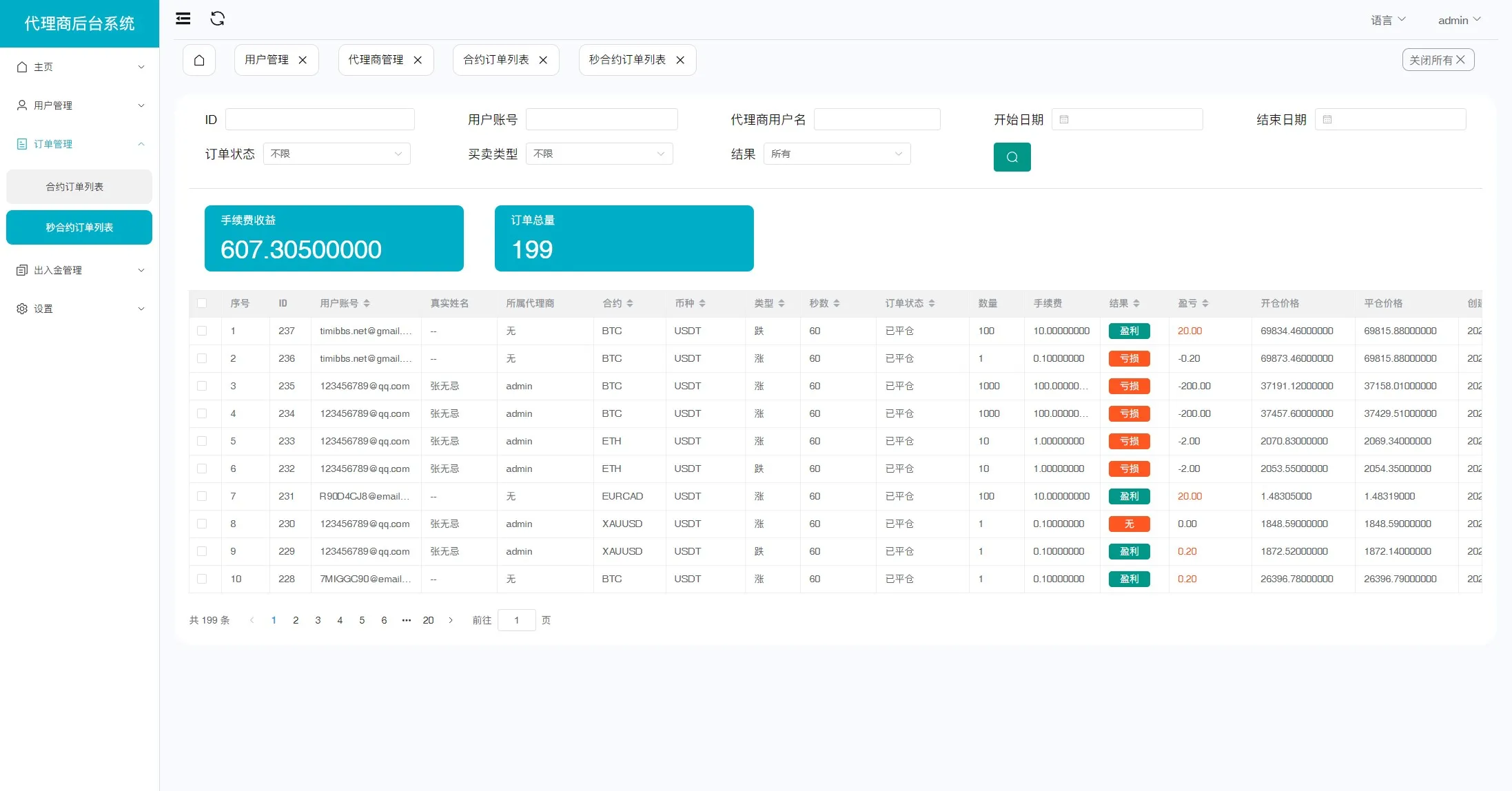Screen dimensions: 1512x791
Task: Click the refresh page icon
Action: point(217,19)
